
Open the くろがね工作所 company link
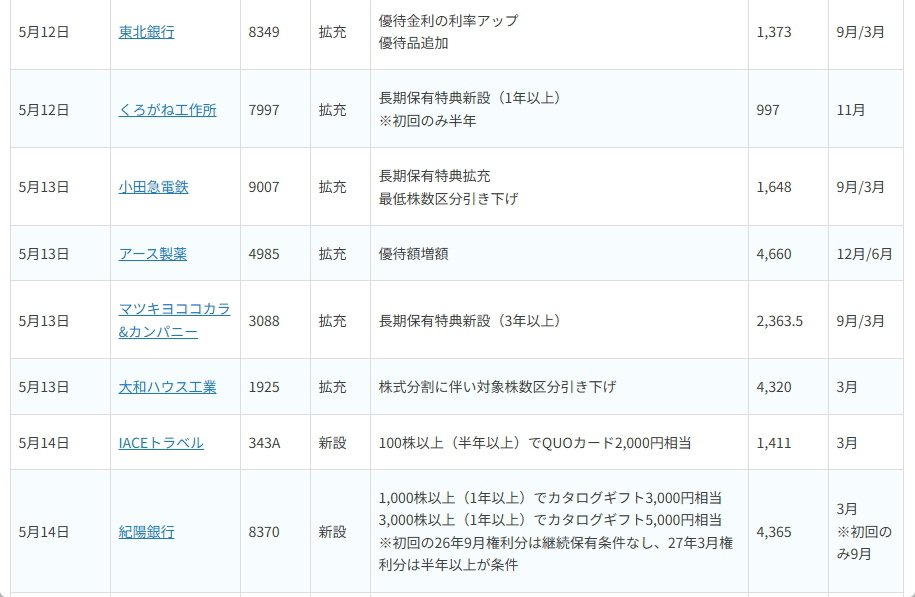pos(167,110)
